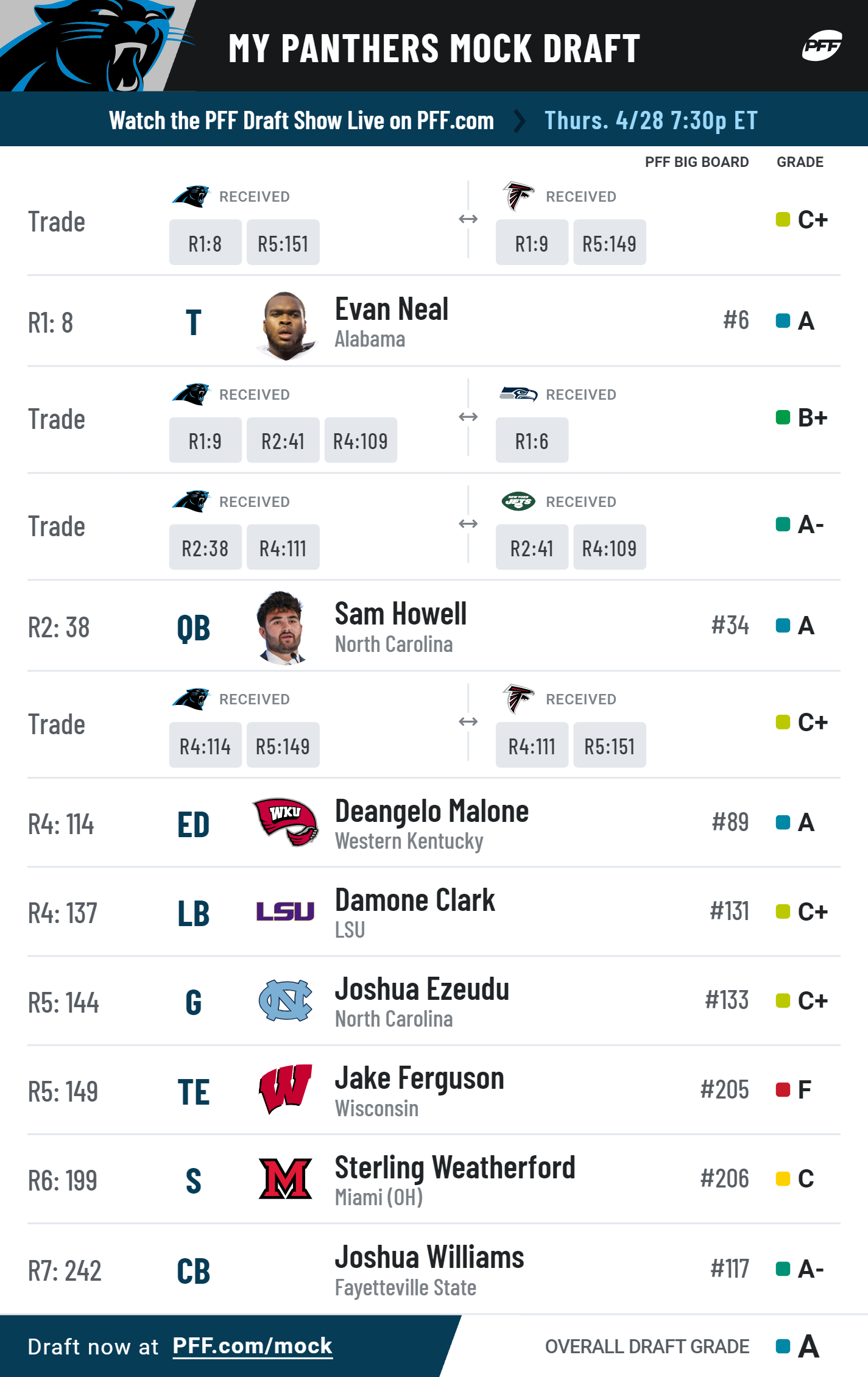Click the R1:6 pick chip for Seahawks

click(x=532, y=441)
